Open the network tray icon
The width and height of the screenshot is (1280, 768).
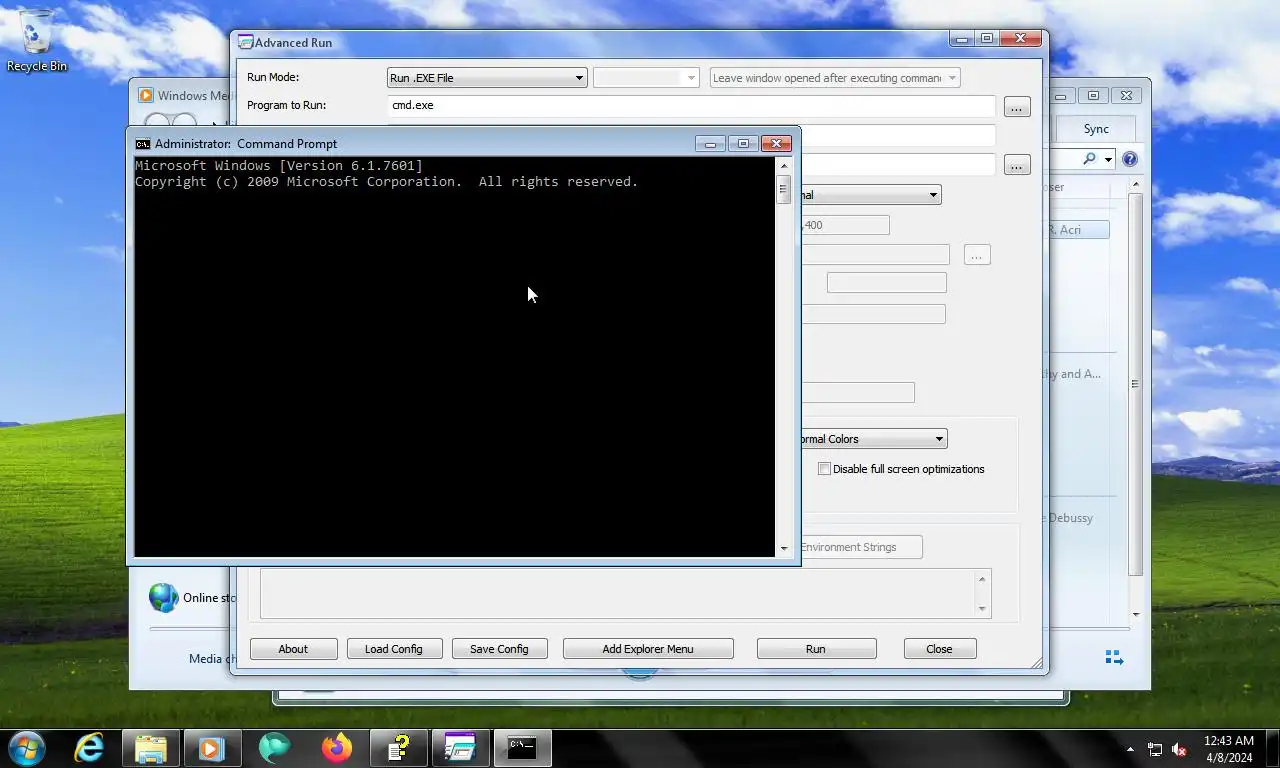[1155, 749]
